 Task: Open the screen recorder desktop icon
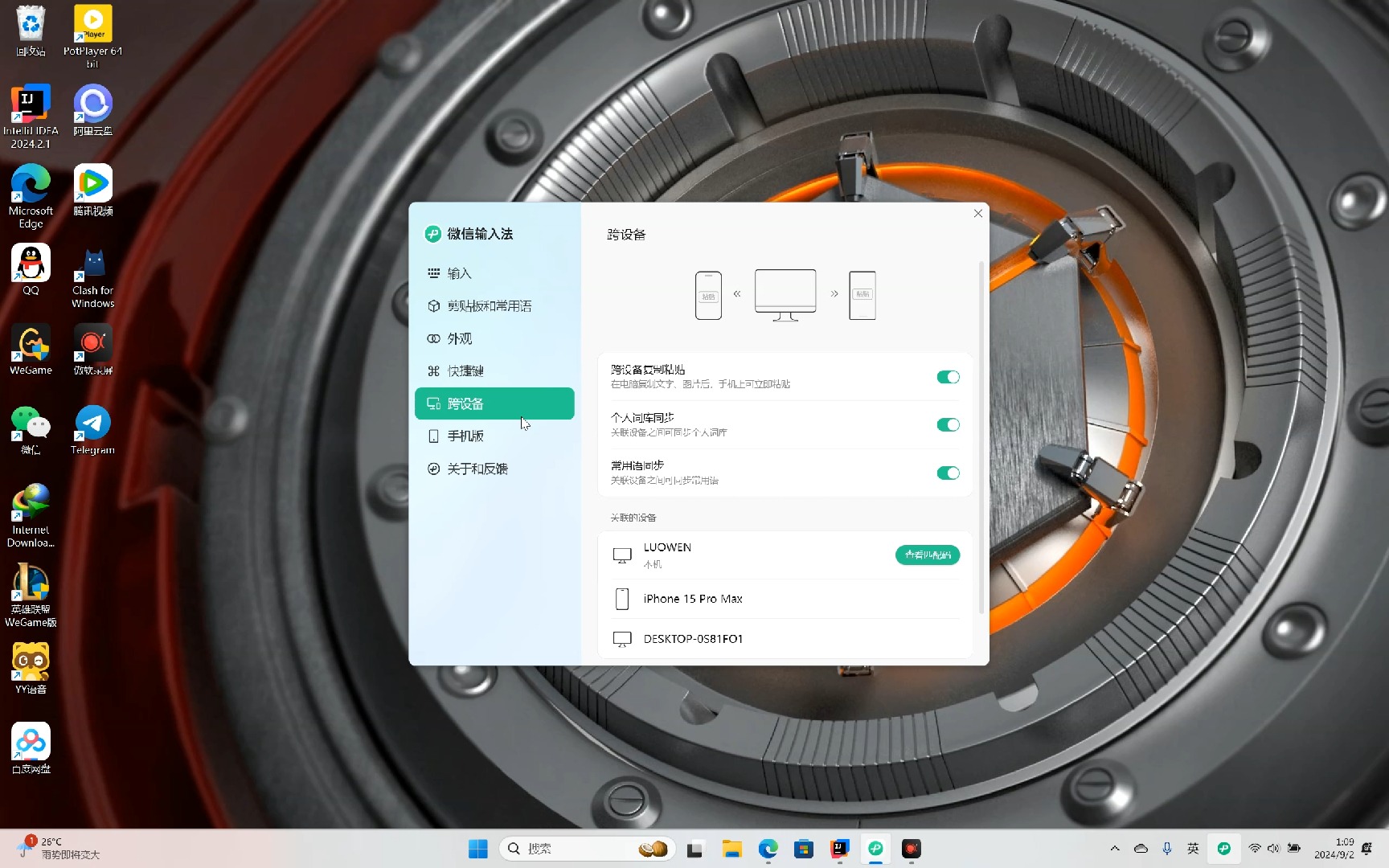click(x=92, y=350)
